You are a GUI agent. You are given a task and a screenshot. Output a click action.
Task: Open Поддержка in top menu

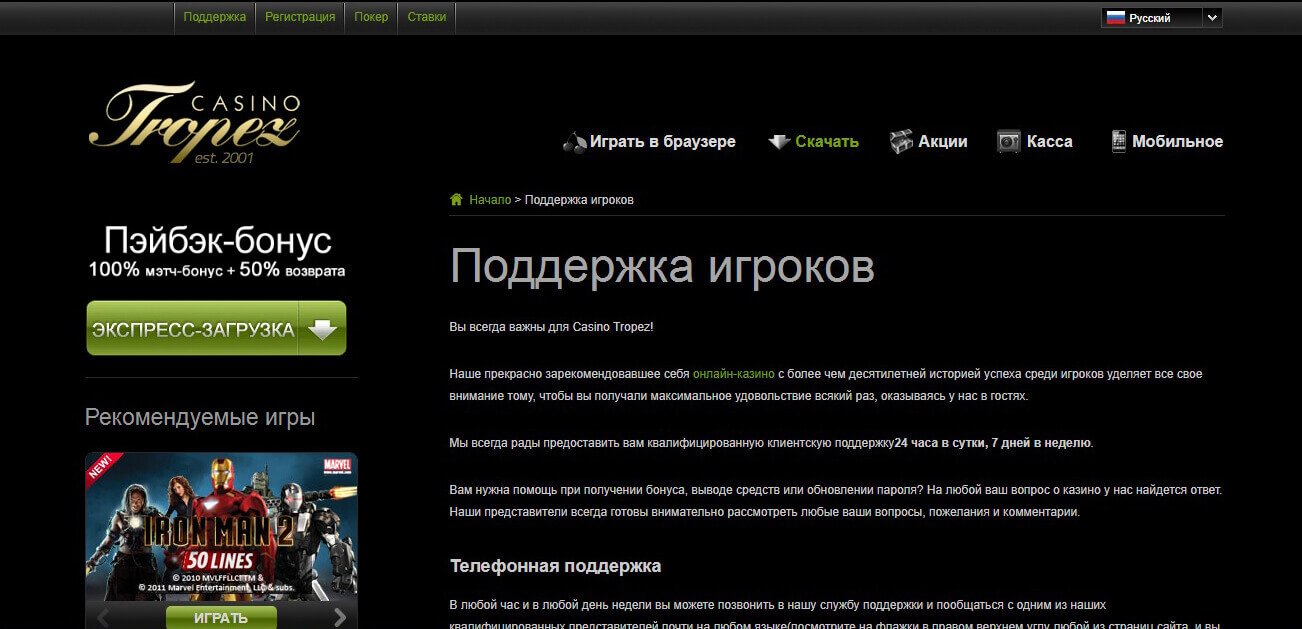(215, 17)
